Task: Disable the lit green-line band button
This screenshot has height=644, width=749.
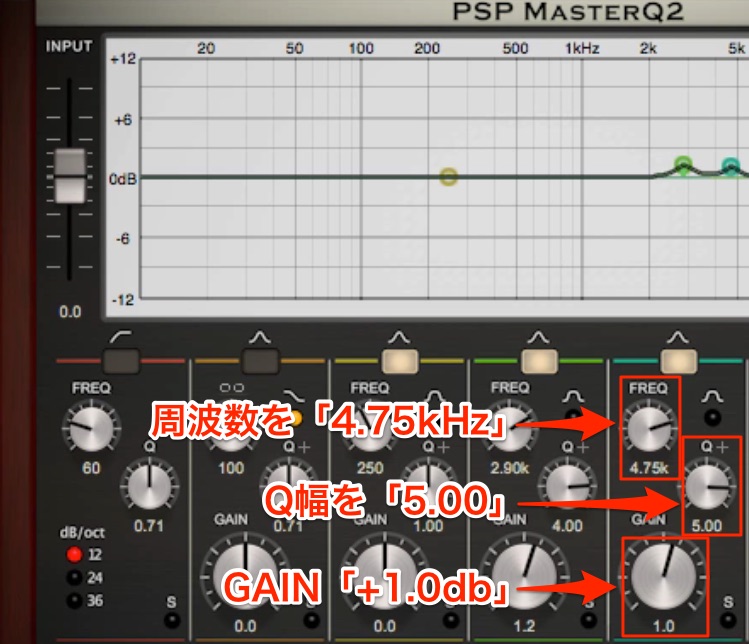Action: [539, 361]
